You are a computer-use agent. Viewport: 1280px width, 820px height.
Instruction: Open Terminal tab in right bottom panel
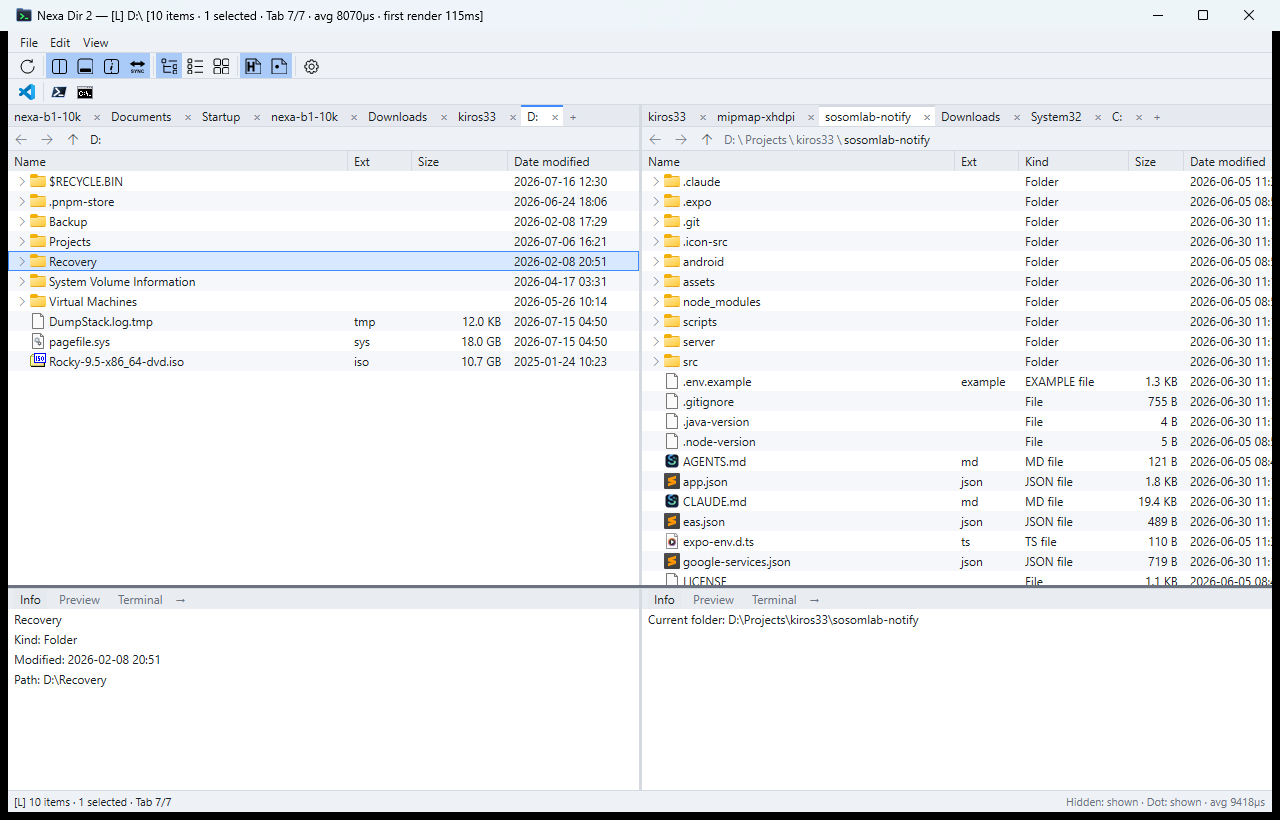[774, 600]
